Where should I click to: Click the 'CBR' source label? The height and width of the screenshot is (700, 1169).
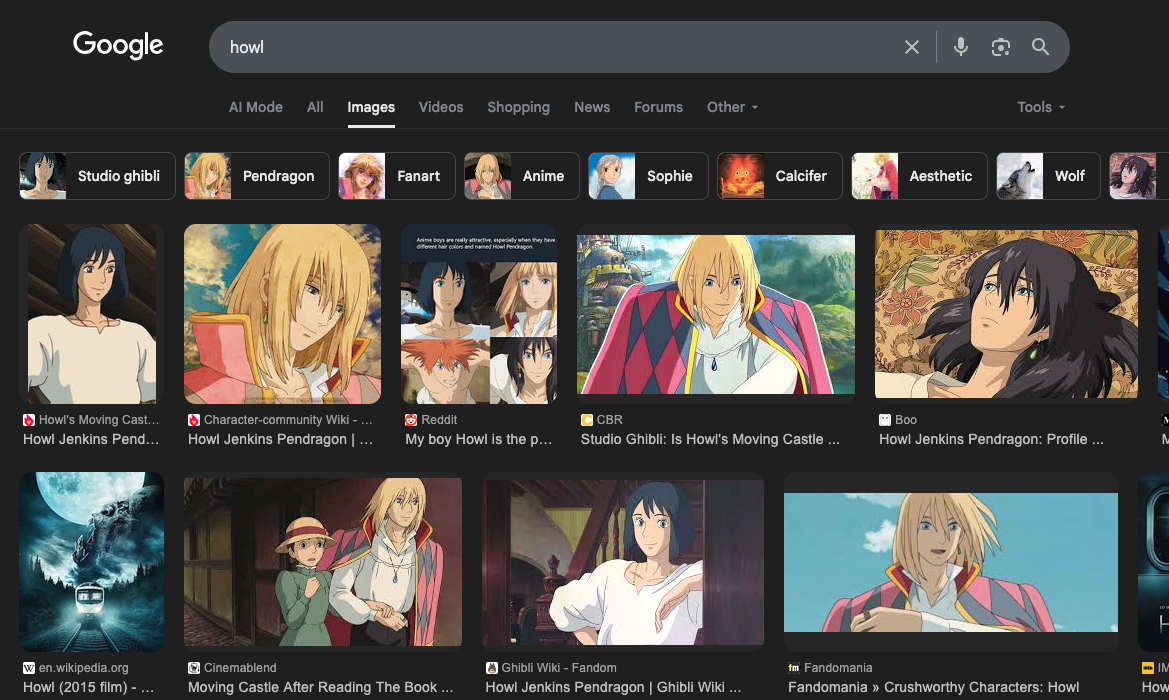click(609, 420)
